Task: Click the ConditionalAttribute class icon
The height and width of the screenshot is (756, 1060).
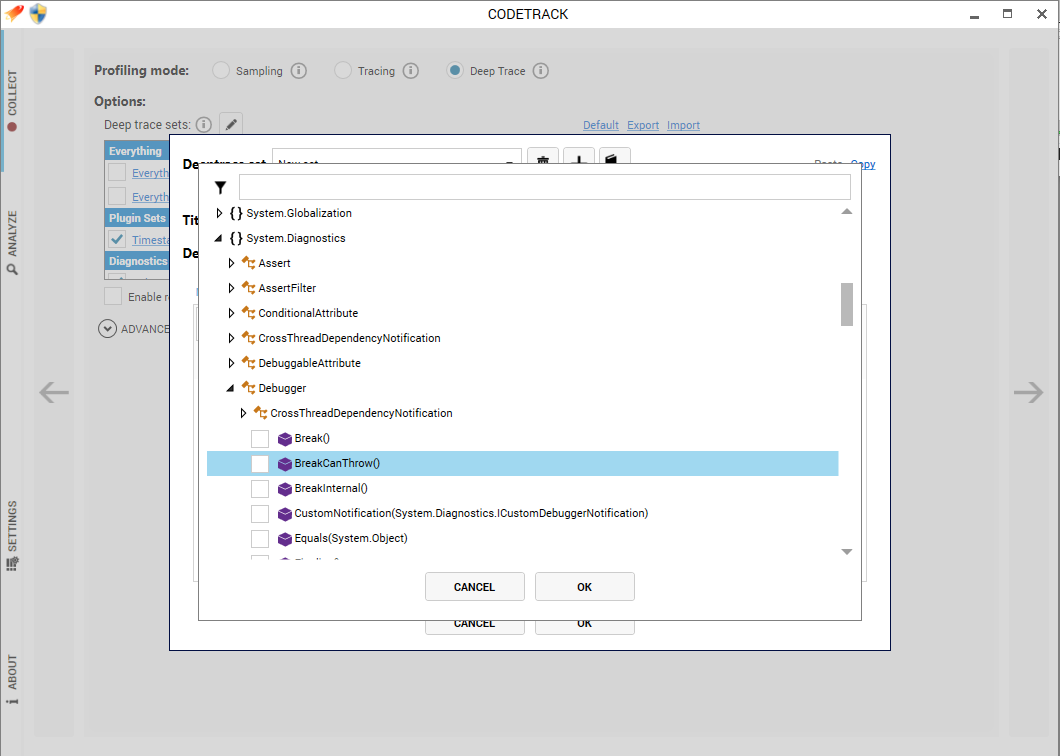Action: (x=249, y=313)
